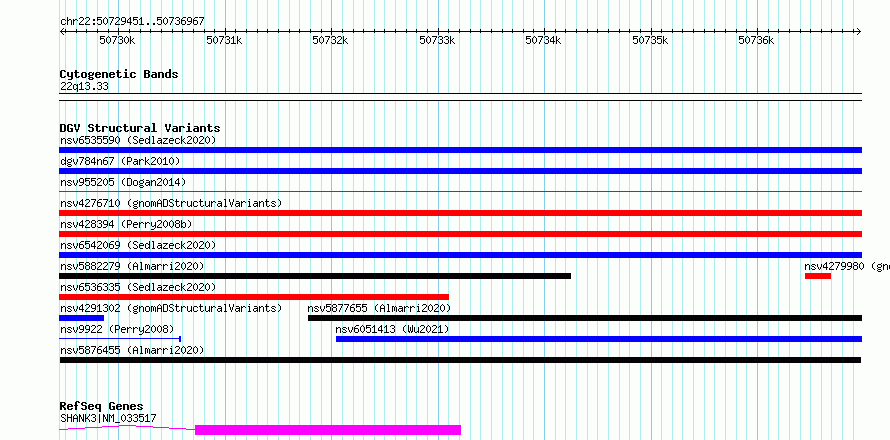Click the blue bar under nsv6535590
This screenshot has width=890, height=440.
460,150
